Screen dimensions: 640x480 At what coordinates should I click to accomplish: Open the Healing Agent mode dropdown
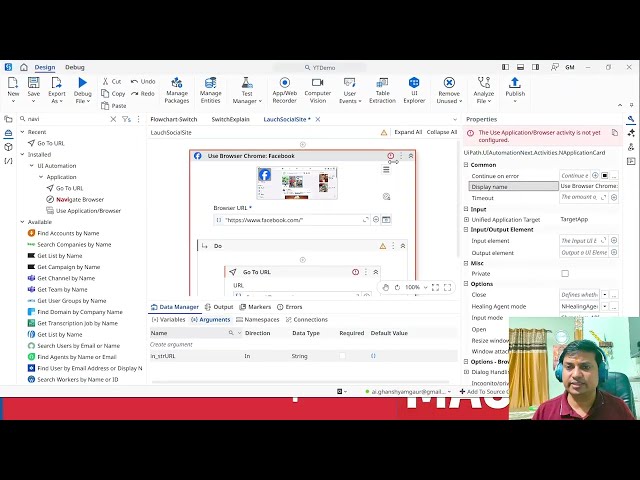[x=605, y=306]
